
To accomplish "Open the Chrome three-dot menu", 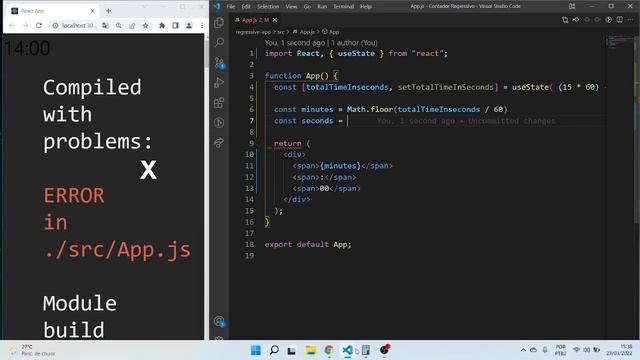I will tap(202, 25).
